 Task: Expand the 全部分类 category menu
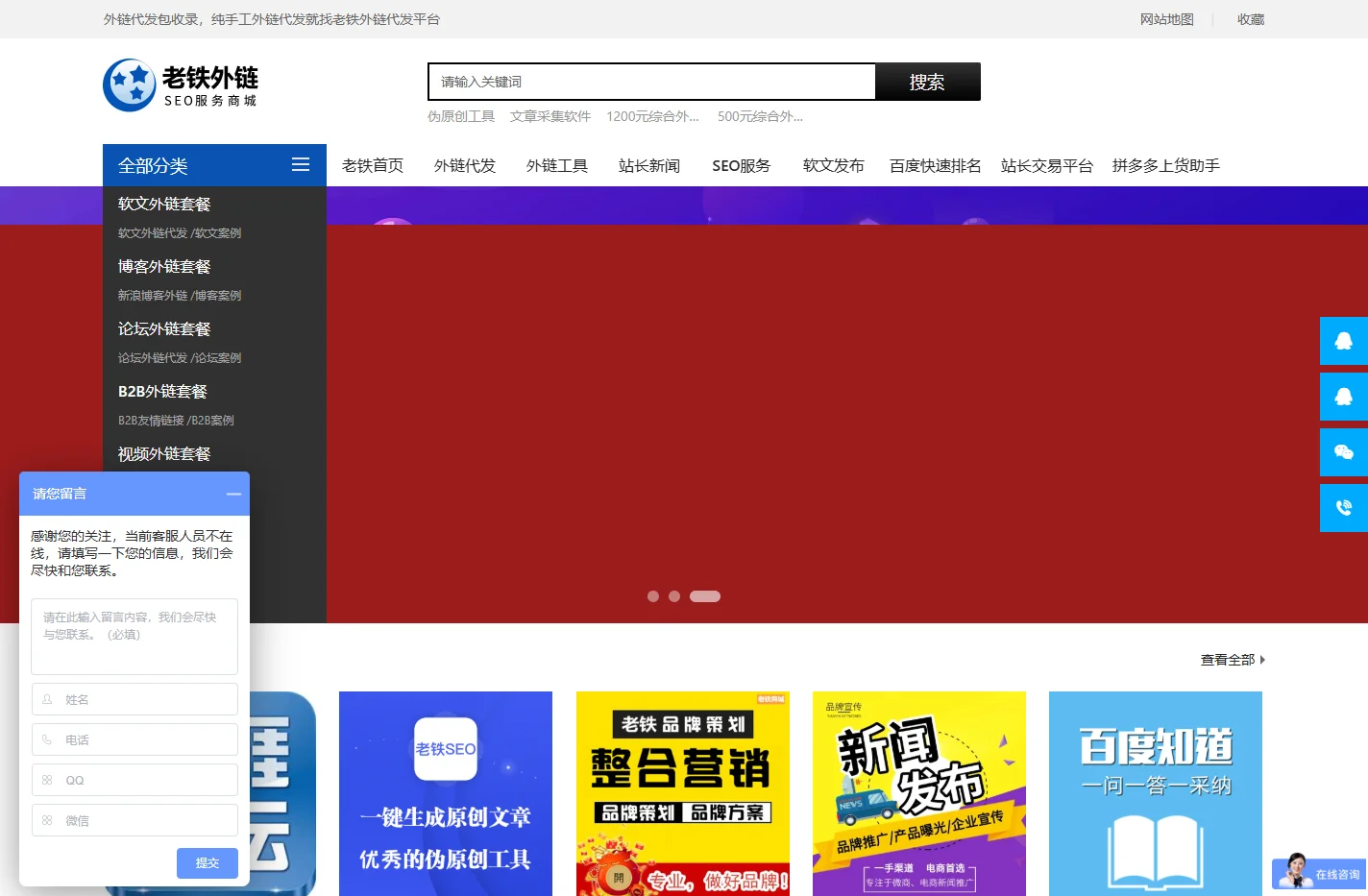(x=214, y=165)
